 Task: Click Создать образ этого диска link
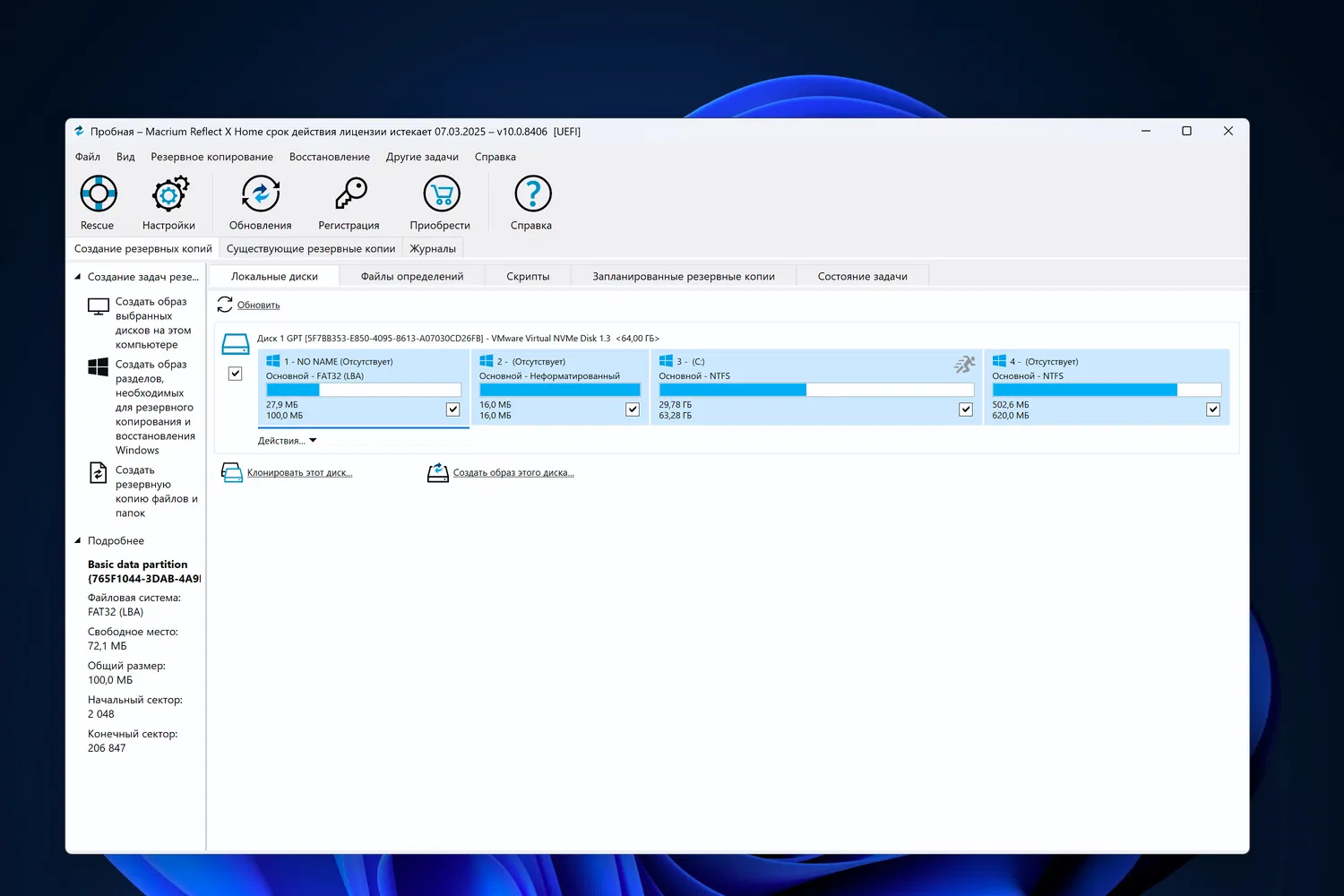click(513, 473)
